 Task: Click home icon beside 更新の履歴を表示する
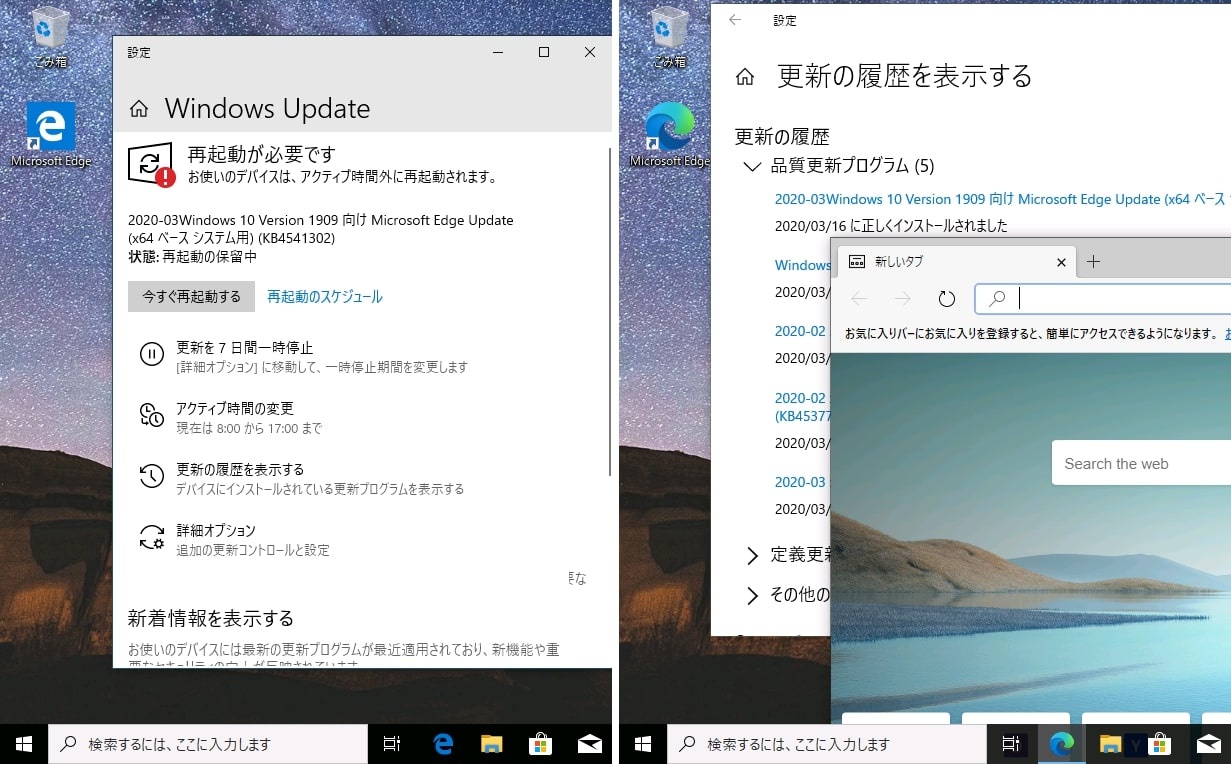coord(745,77)
